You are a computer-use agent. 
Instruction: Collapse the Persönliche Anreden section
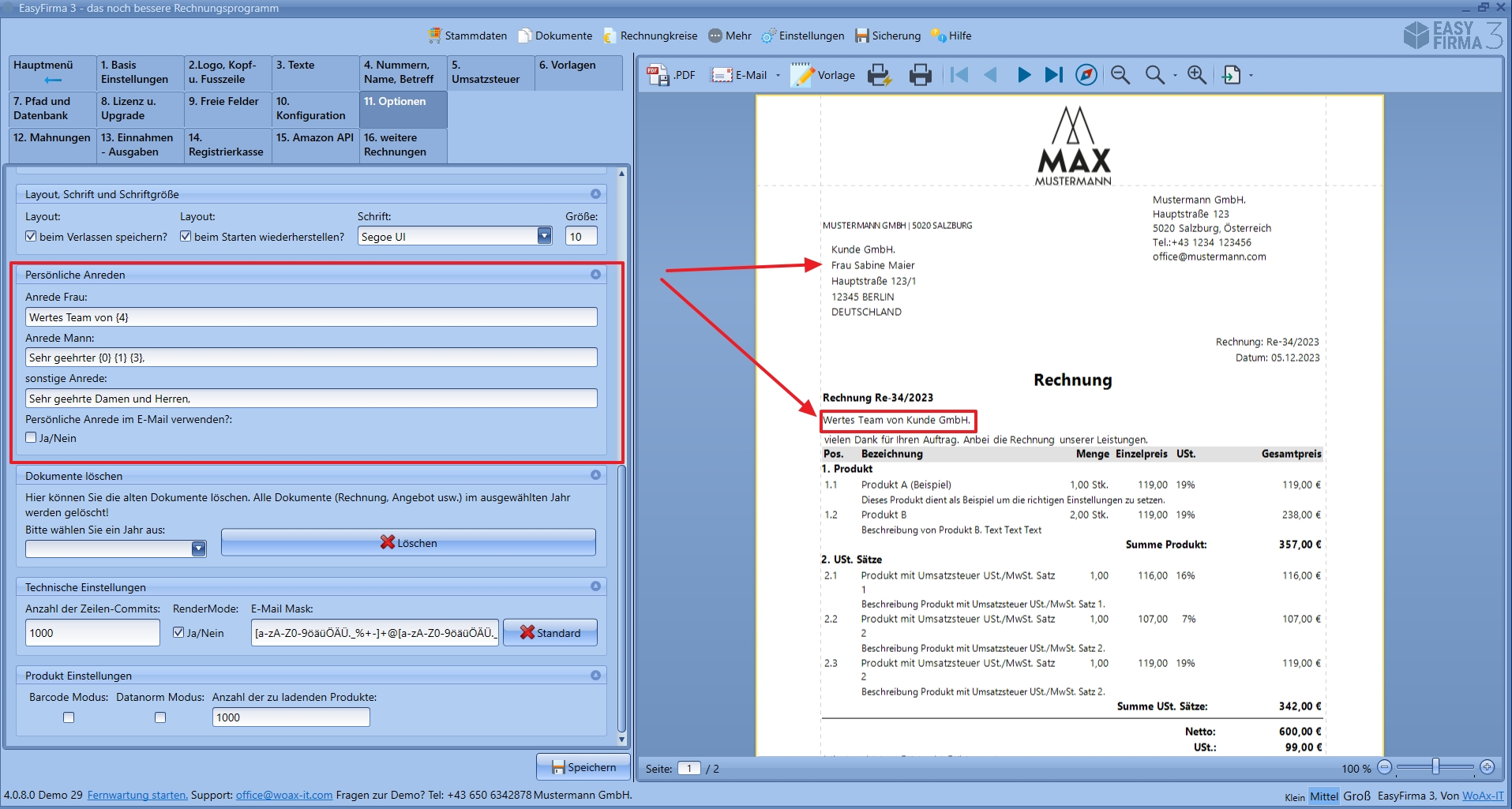[x=595, y=275]
